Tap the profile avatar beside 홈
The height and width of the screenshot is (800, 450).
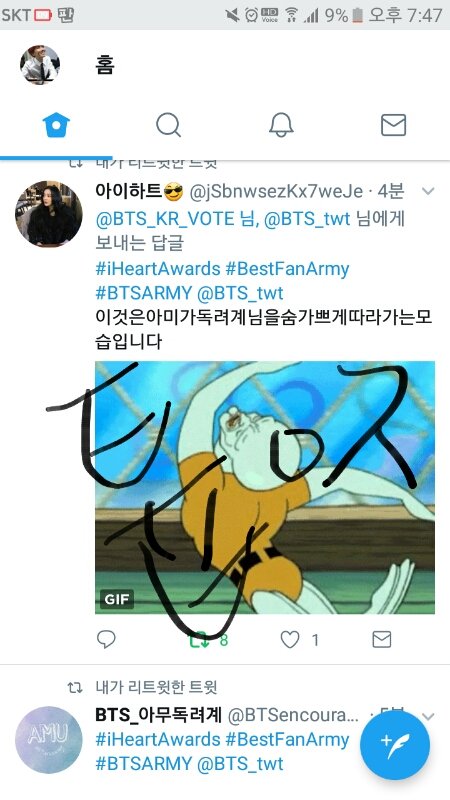point(40,65)
